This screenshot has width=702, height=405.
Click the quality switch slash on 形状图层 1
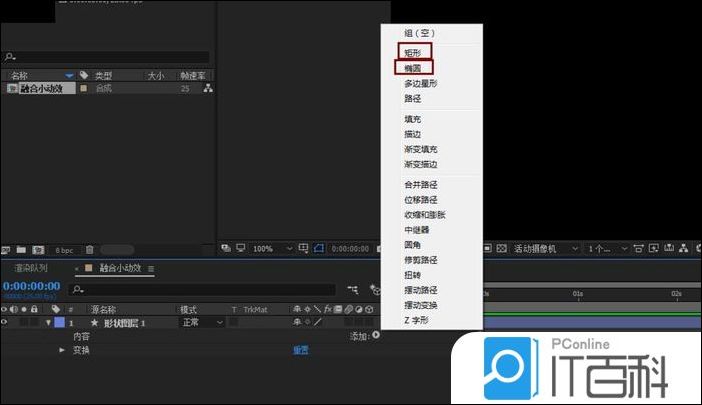318,322
